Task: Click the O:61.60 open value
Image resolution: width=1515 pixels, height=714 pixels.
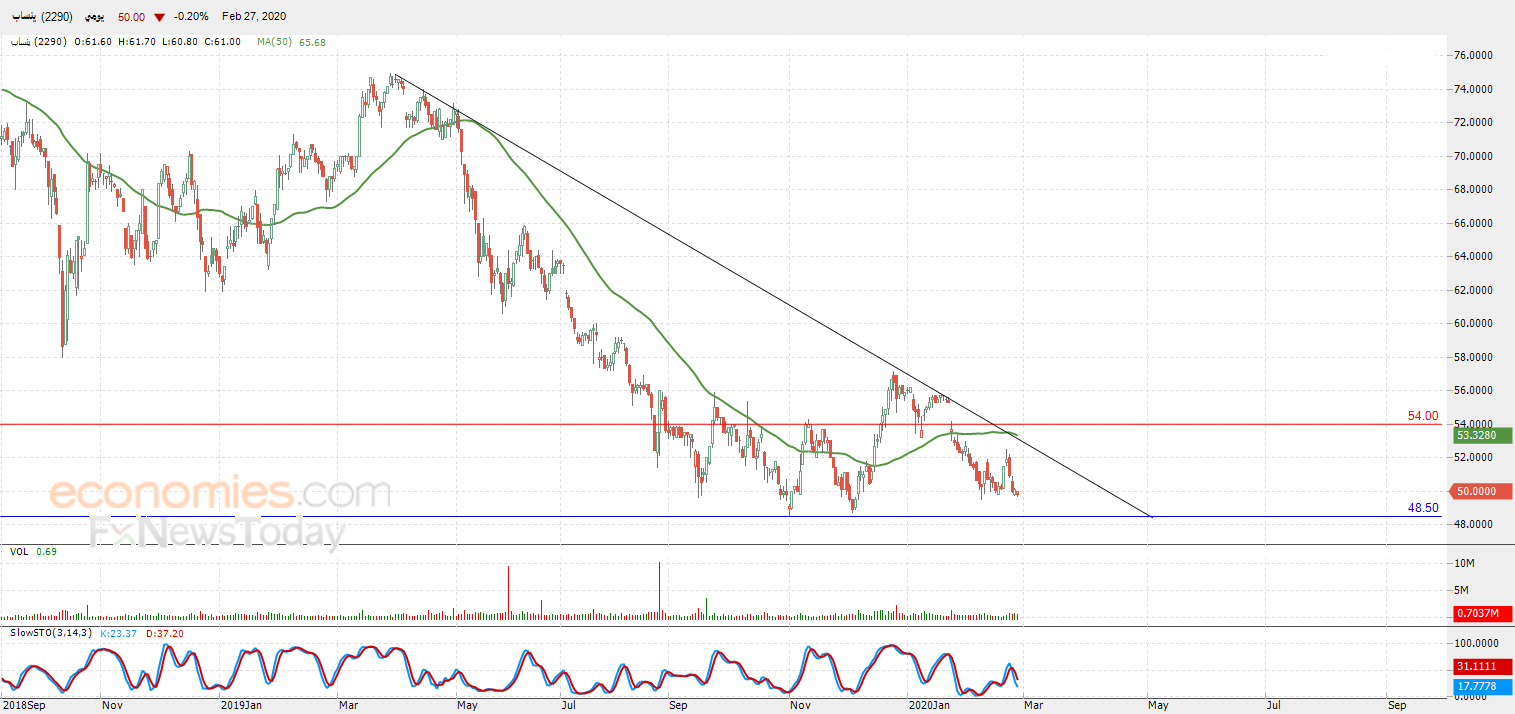Action: pyautogui.click(x=92, y=42)
